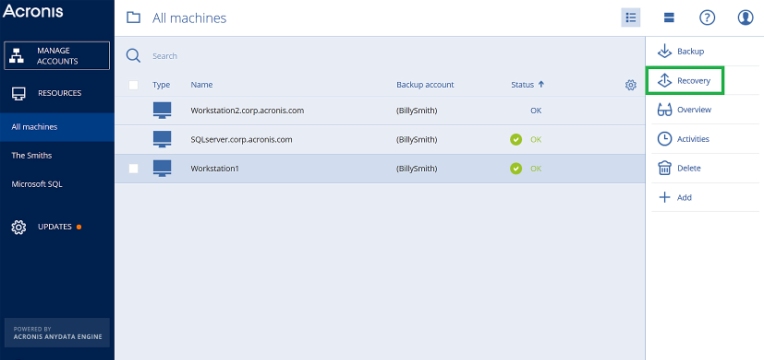Open Activities action
This screenshot has height=360, width=764.
tap(693, 139)
